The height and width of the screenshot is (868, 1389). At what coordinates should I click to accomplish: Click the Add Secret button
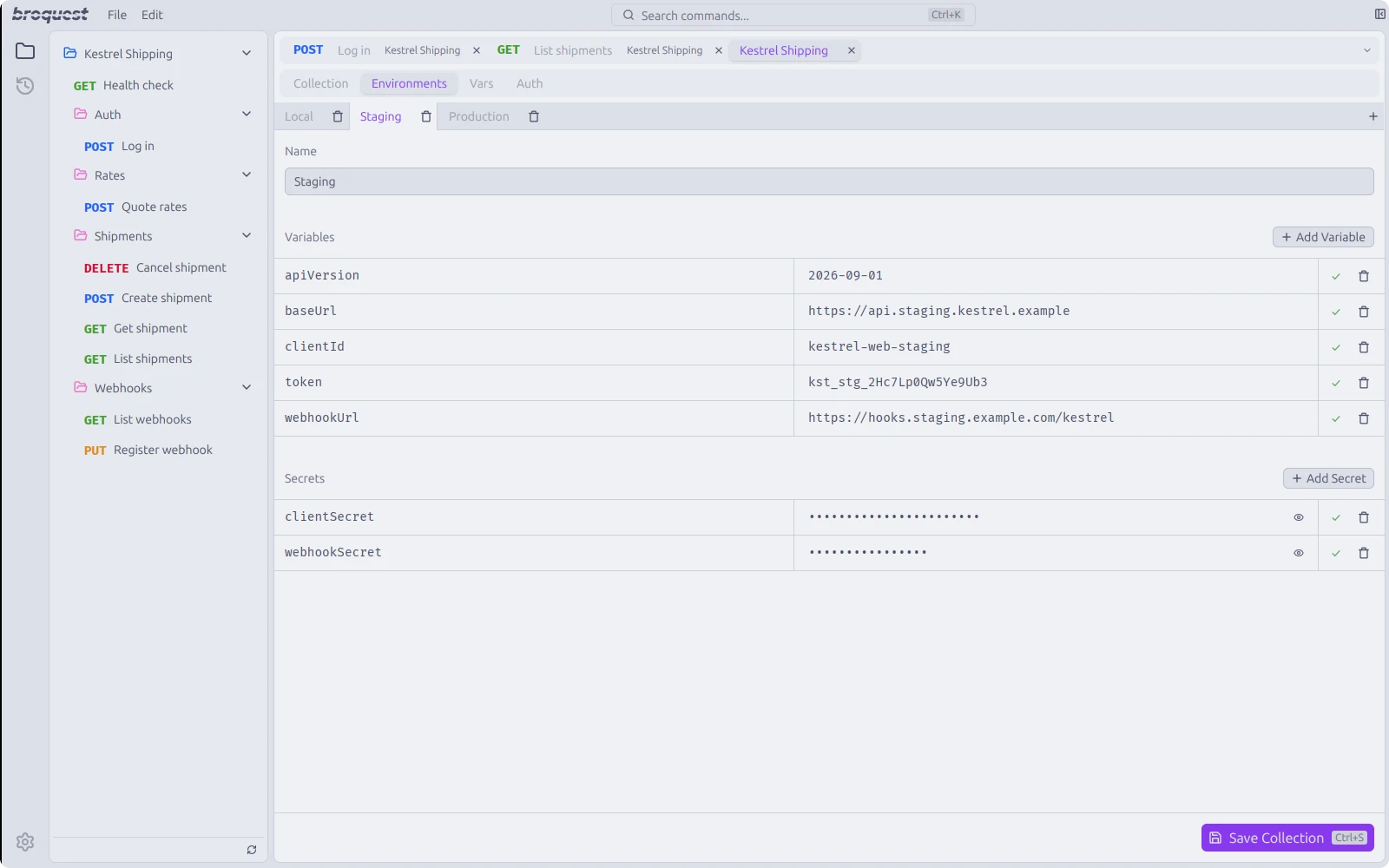point(1328,478)
